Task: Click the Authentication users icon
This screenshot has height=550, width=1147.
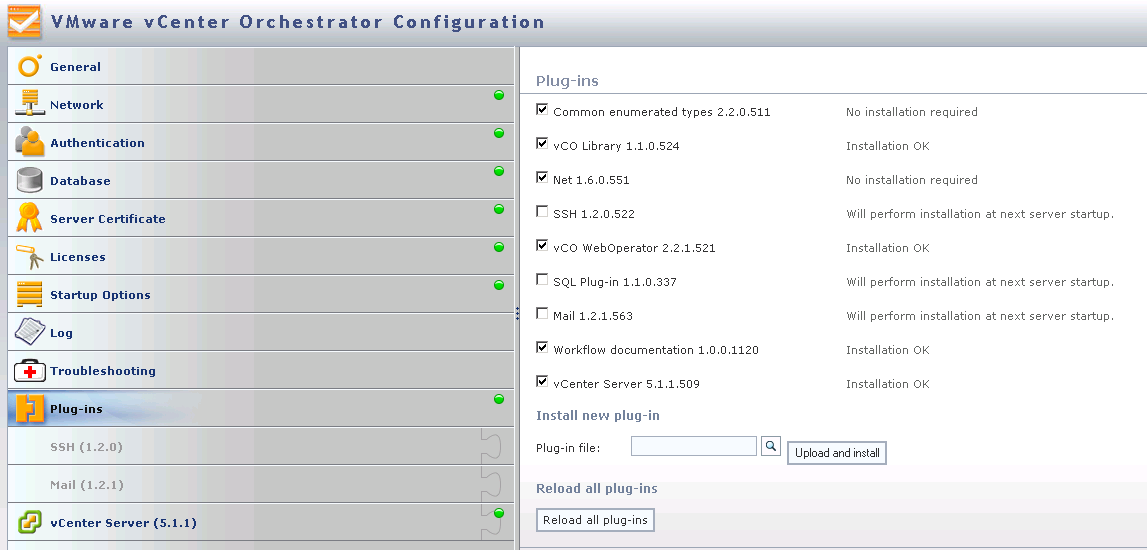Action: pos(30,142)
